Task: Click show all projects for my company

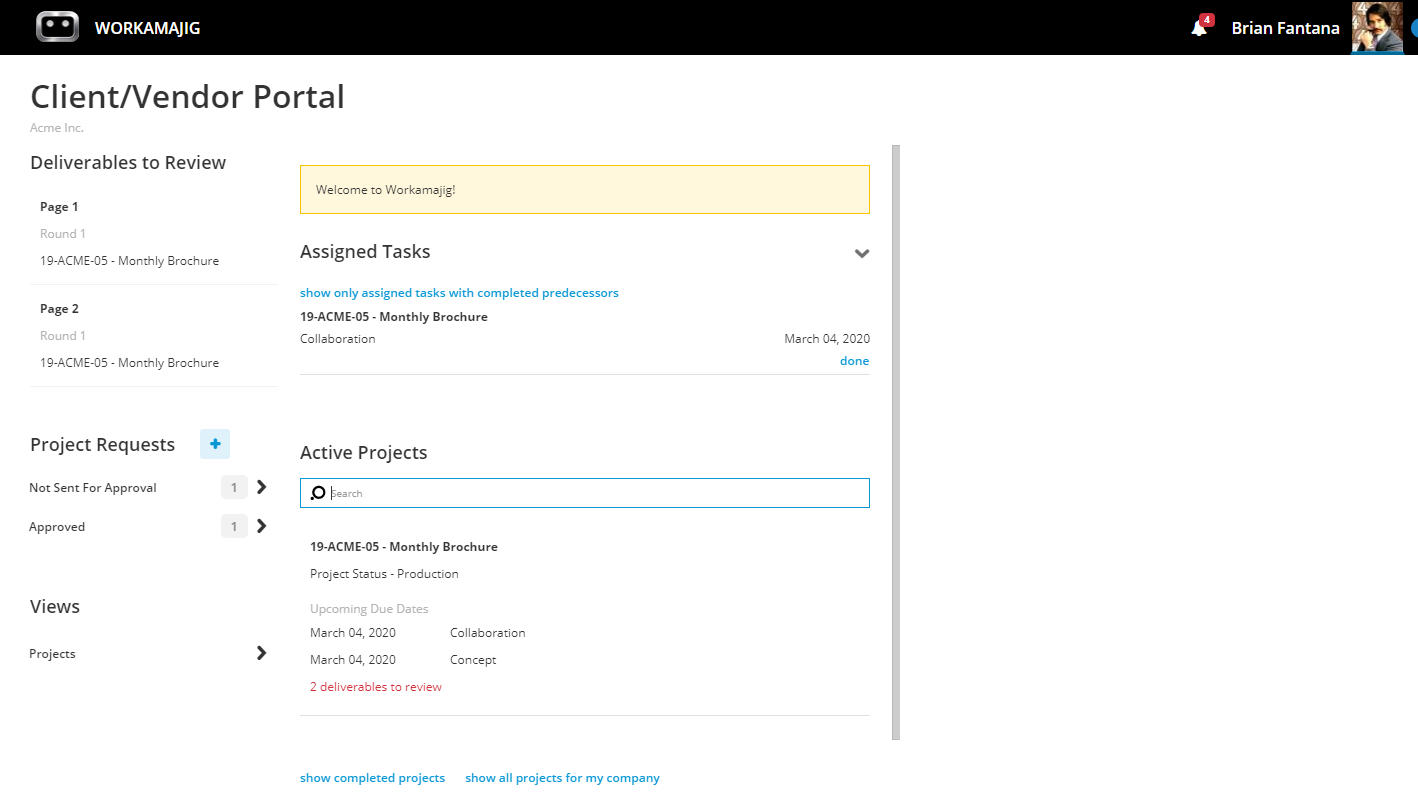Action: click(x=562, y=778)
